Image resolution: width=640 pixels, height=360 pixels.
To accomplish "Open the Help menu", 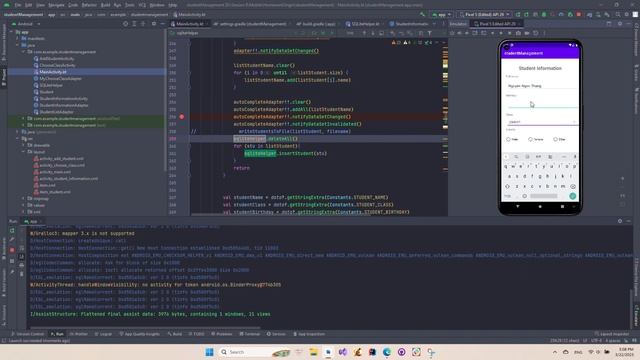I will coord(173,5).
